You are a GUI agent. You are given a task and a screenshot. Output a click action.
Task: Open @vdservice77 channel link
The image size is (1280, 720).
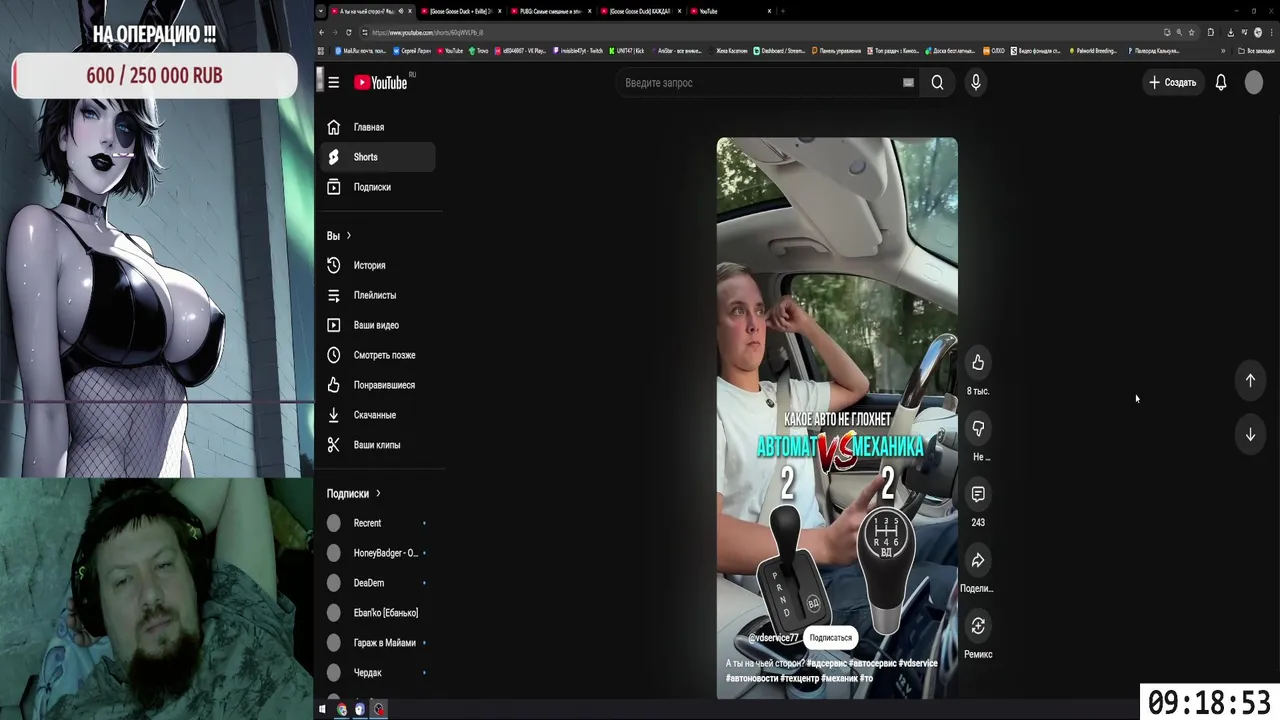click(x=773, y=638)
